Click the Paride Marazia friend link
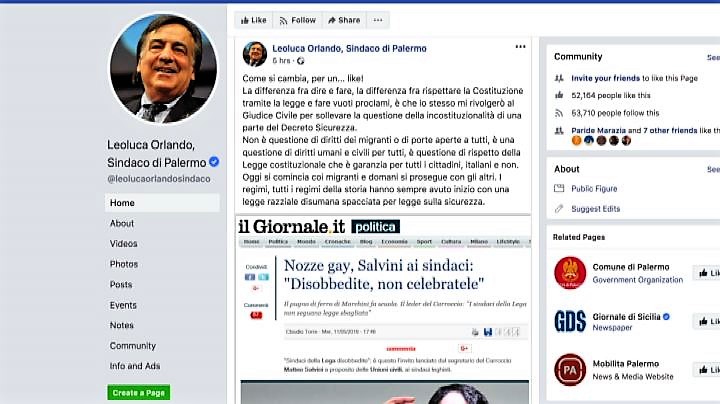The width and height of the screenshot is (720, 404). tap(598, 130)
